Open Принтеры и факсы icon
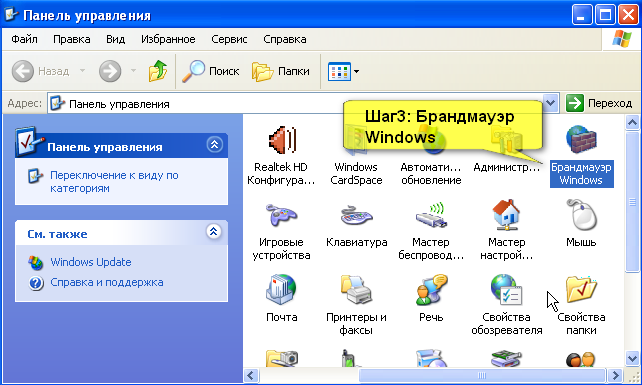The image size is (642, 385). [x=356, y=290]
